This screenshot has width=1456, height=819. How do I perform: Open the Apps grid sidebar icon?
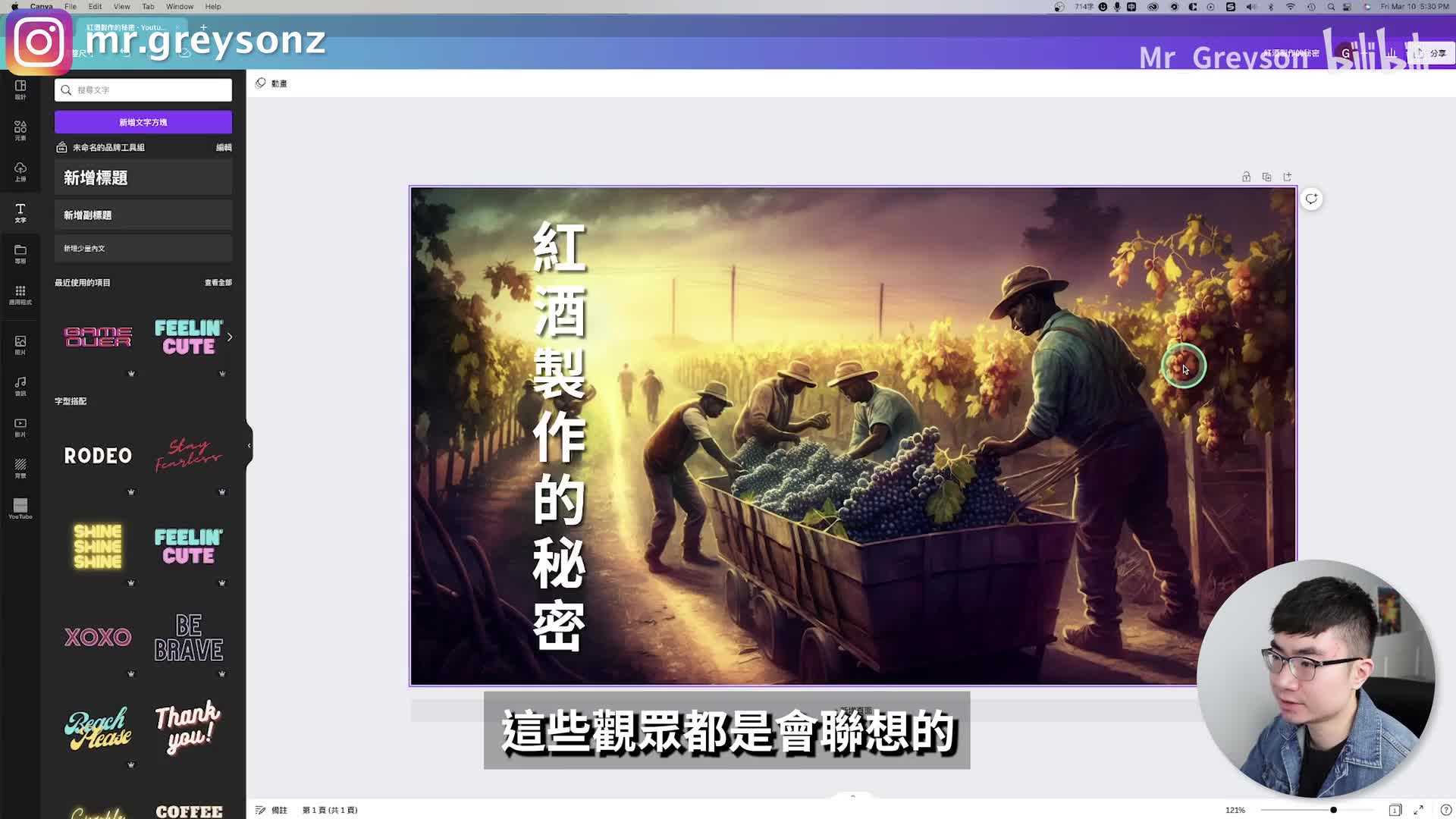(20, 294)
